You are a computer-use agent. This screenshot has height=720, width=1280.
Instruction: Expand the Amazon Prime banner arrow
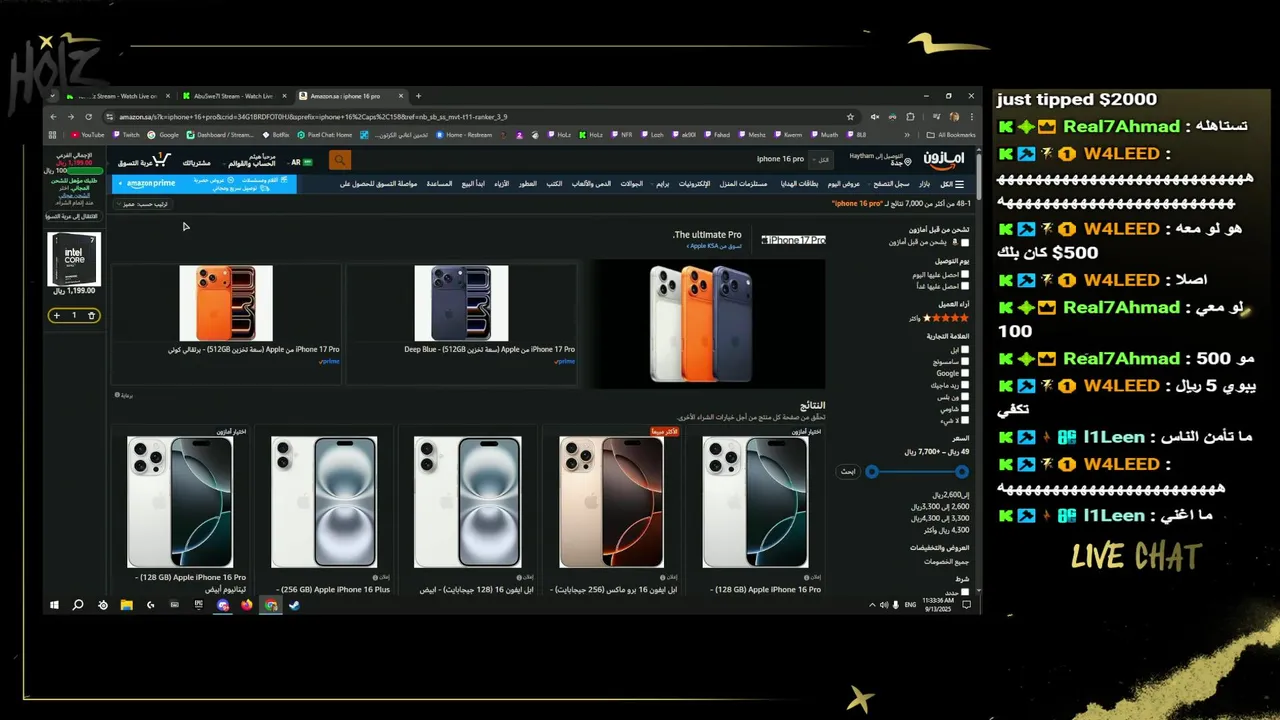pos(119,184)
